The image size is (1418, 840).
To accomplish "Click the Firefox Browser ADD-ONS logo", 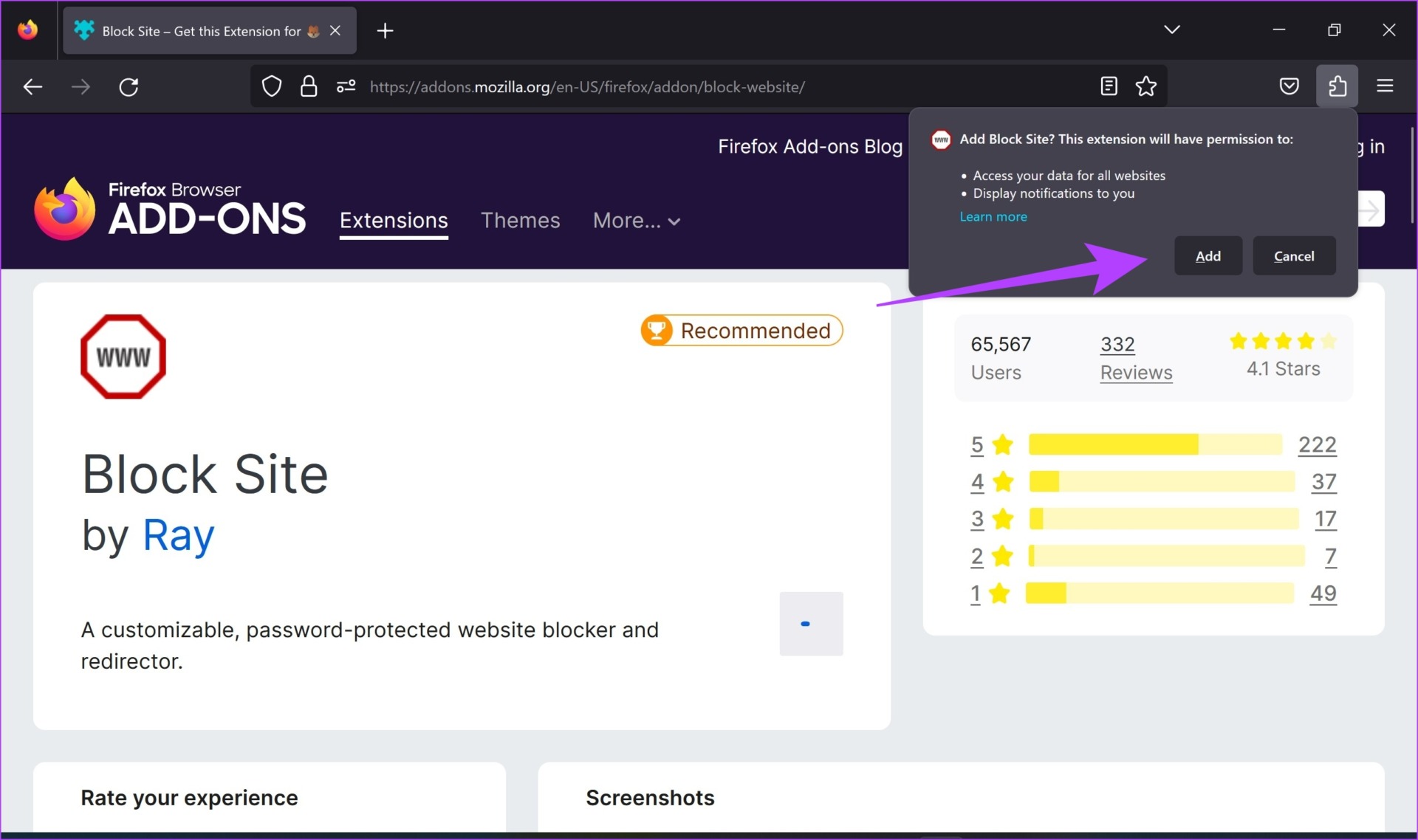I will [x=170, y=209].
